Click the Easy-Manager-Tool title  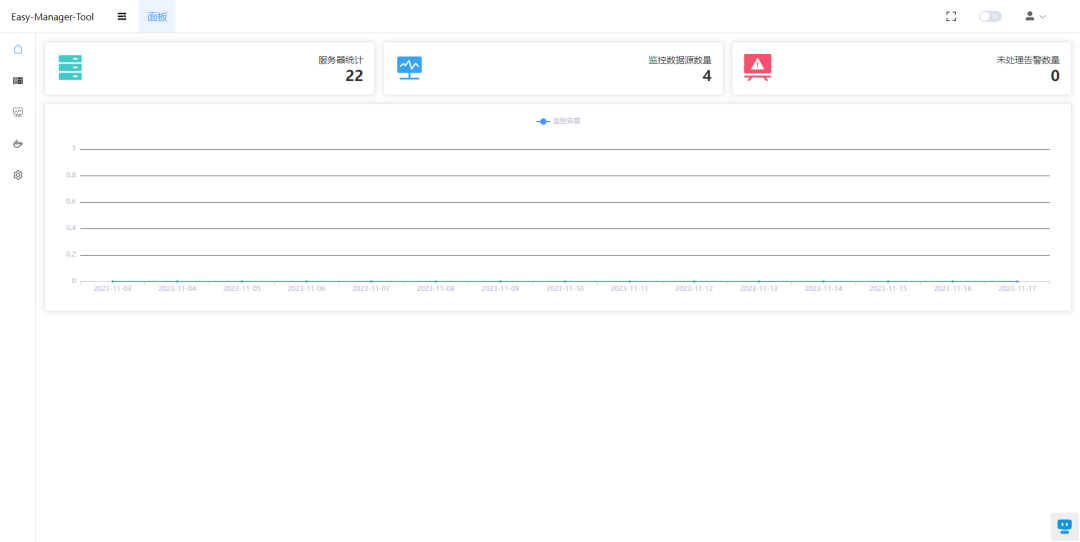[52, 17]
